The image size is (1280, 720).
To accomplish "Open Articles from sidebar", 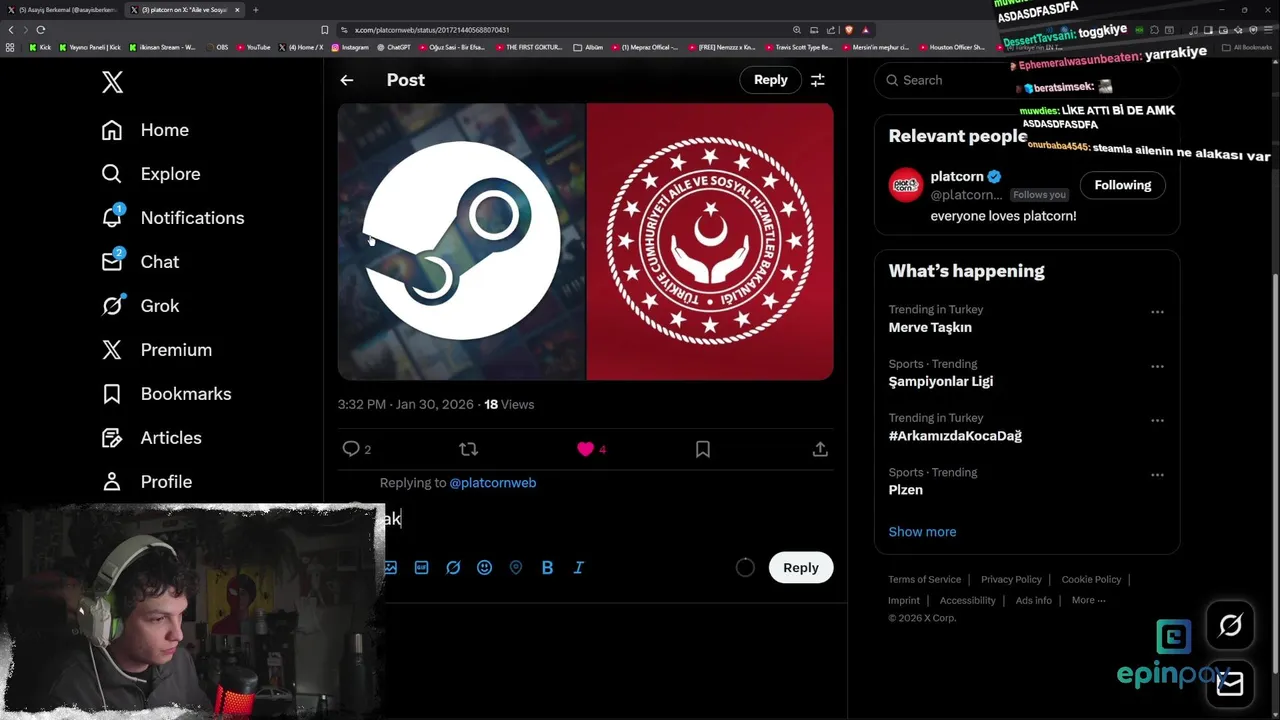I will pyautogui.click(x=151, y=438).
